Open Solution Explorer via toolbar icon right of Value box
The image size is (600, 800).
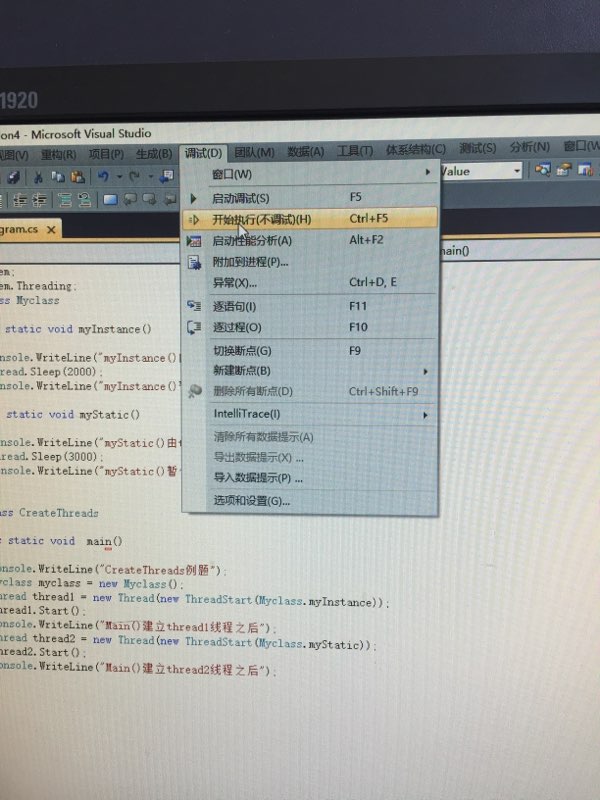[542, 170]
